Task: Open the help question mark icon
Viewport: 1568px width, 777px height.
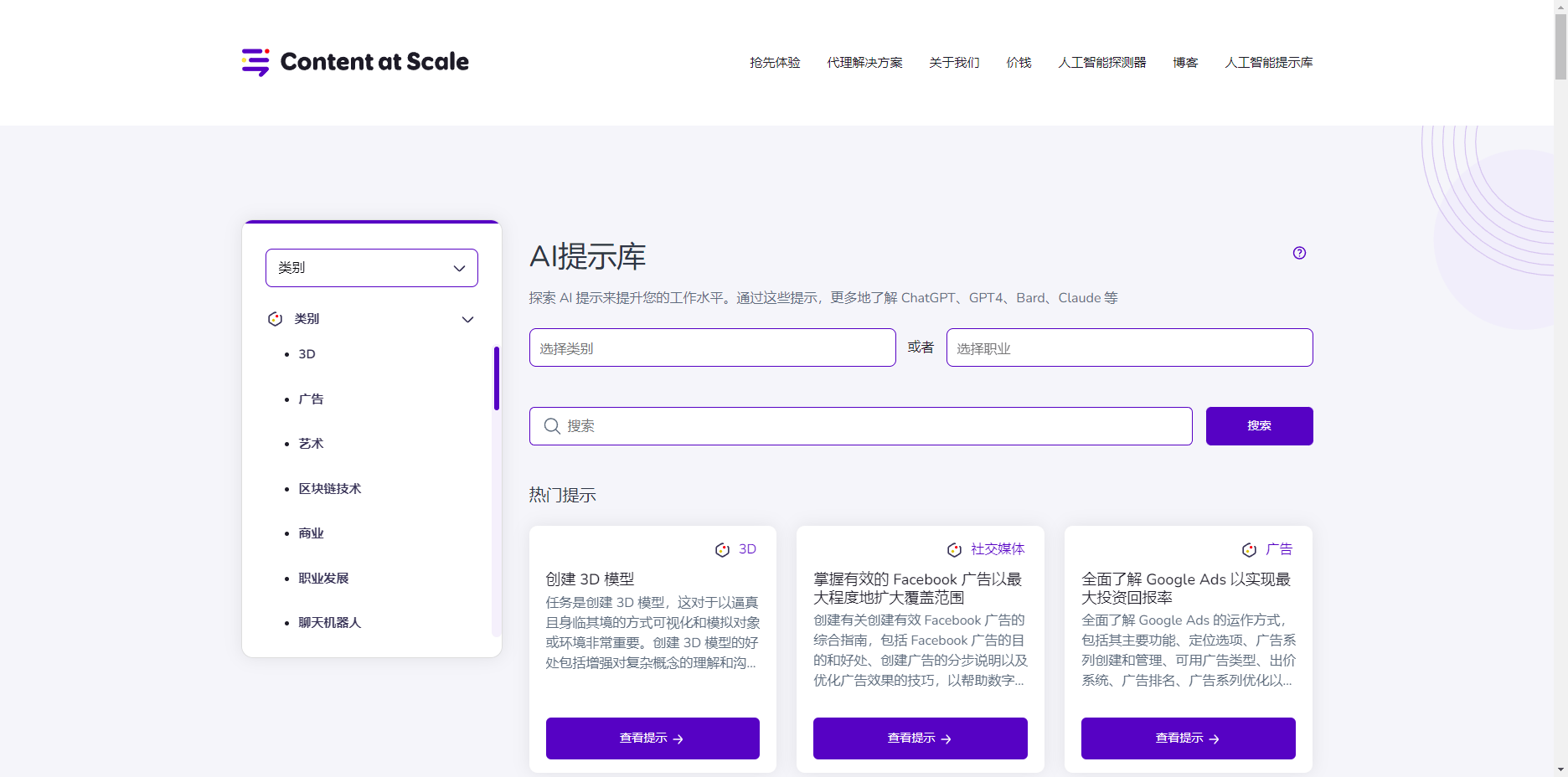Action: 1299,253
